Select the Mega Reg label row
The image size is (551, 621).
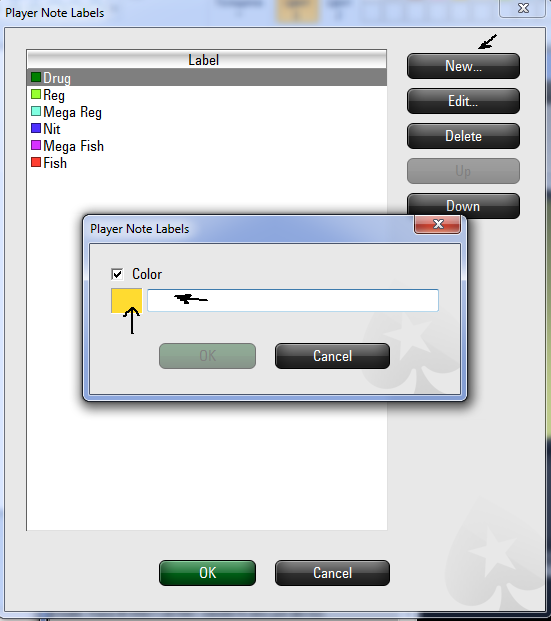tap(207, 112)
